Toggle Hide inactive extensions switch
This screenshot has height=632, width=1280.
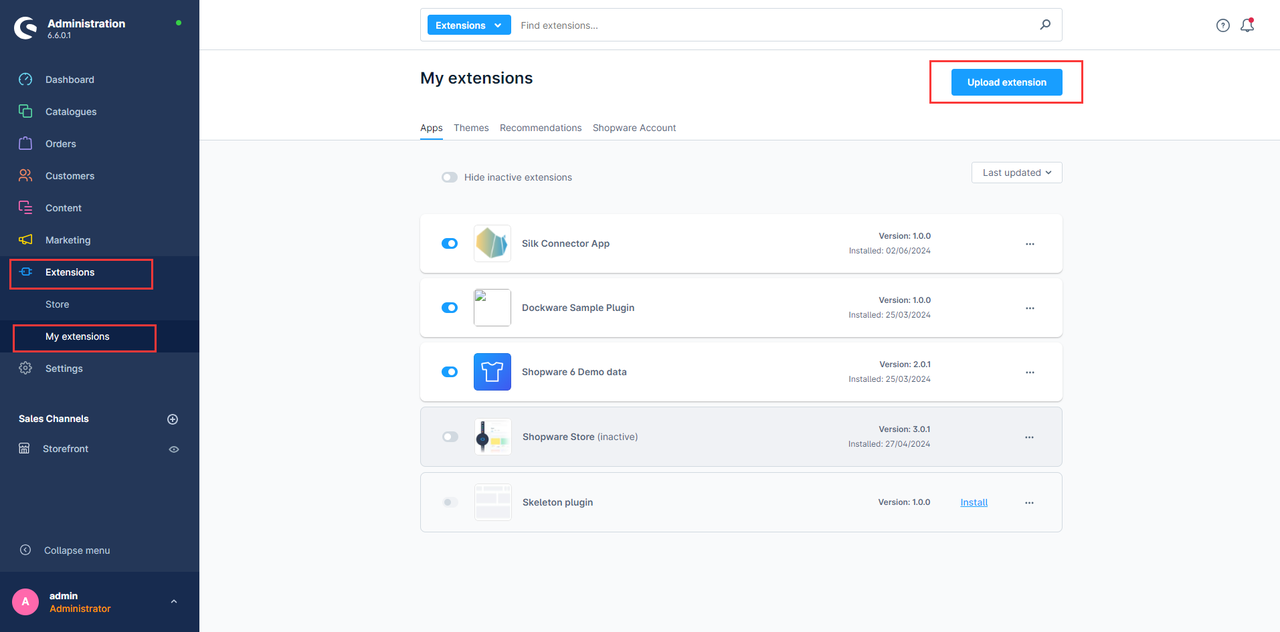(x=450, y=177)
